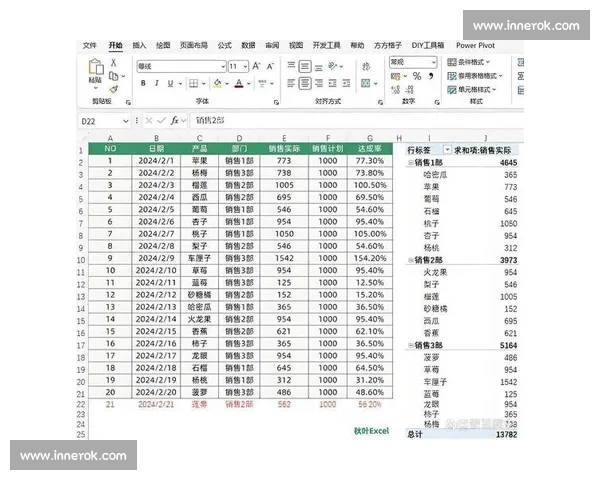Toggle Underline formatting

tap(170, 83)
